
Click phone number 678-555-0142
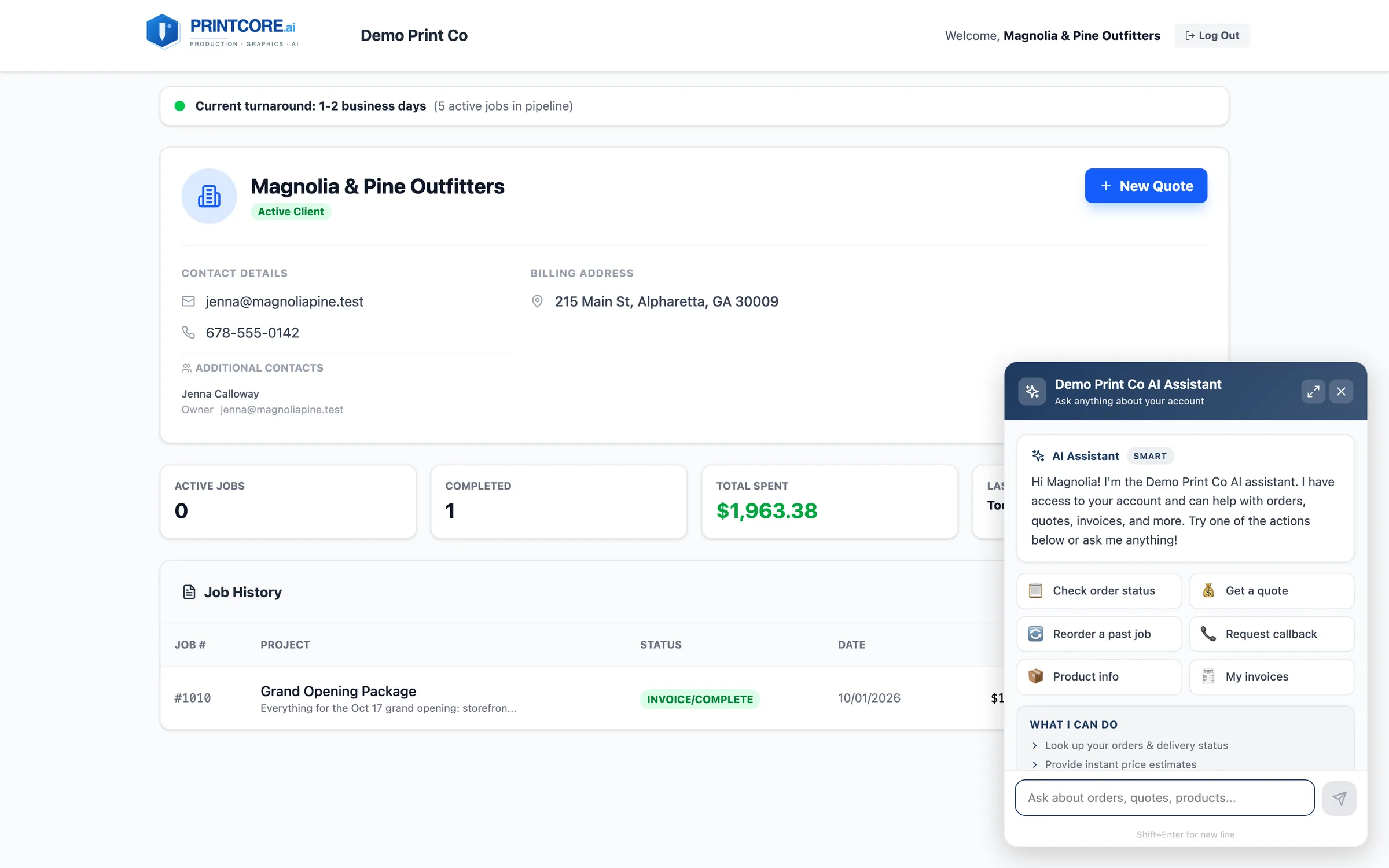point(252,333)
